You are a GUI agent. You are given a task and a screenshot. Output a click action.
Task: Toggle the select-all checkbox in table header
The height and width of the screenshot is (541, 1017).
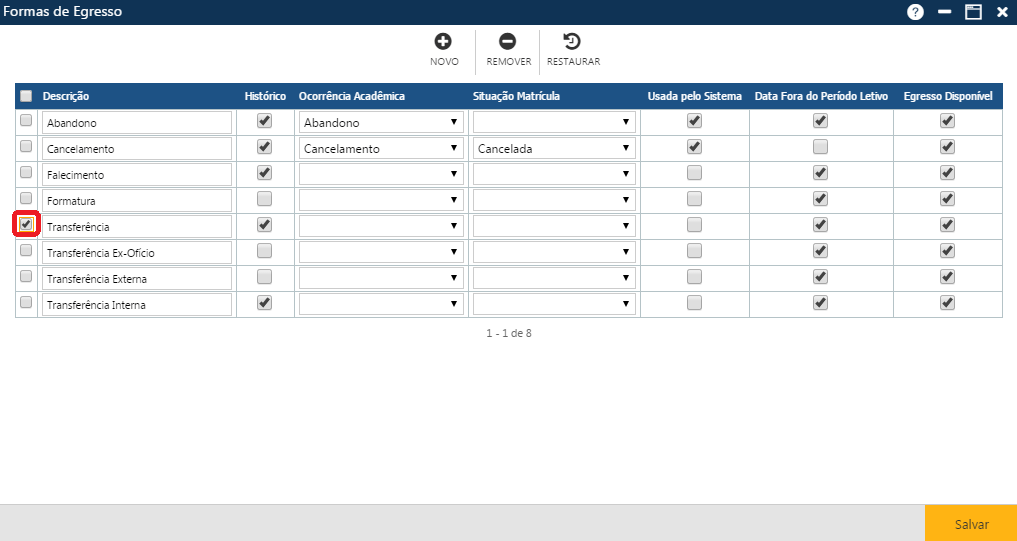[26, 96]
